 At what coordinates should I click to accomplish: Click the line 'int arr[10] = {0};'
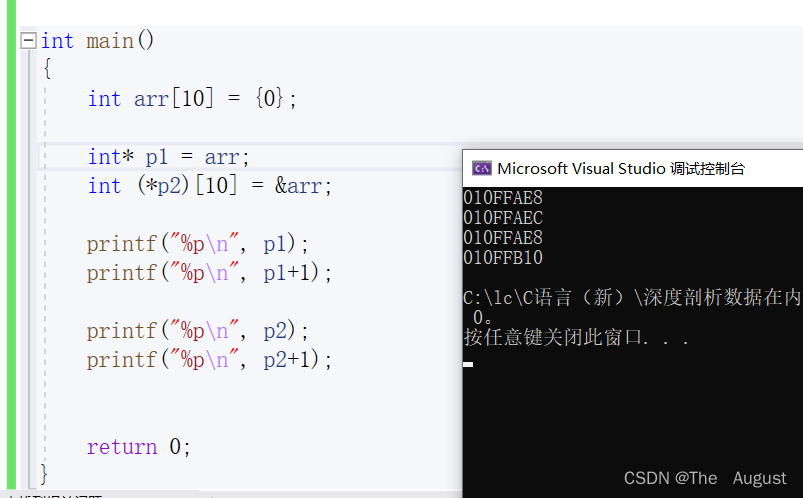tap(192, 98)
